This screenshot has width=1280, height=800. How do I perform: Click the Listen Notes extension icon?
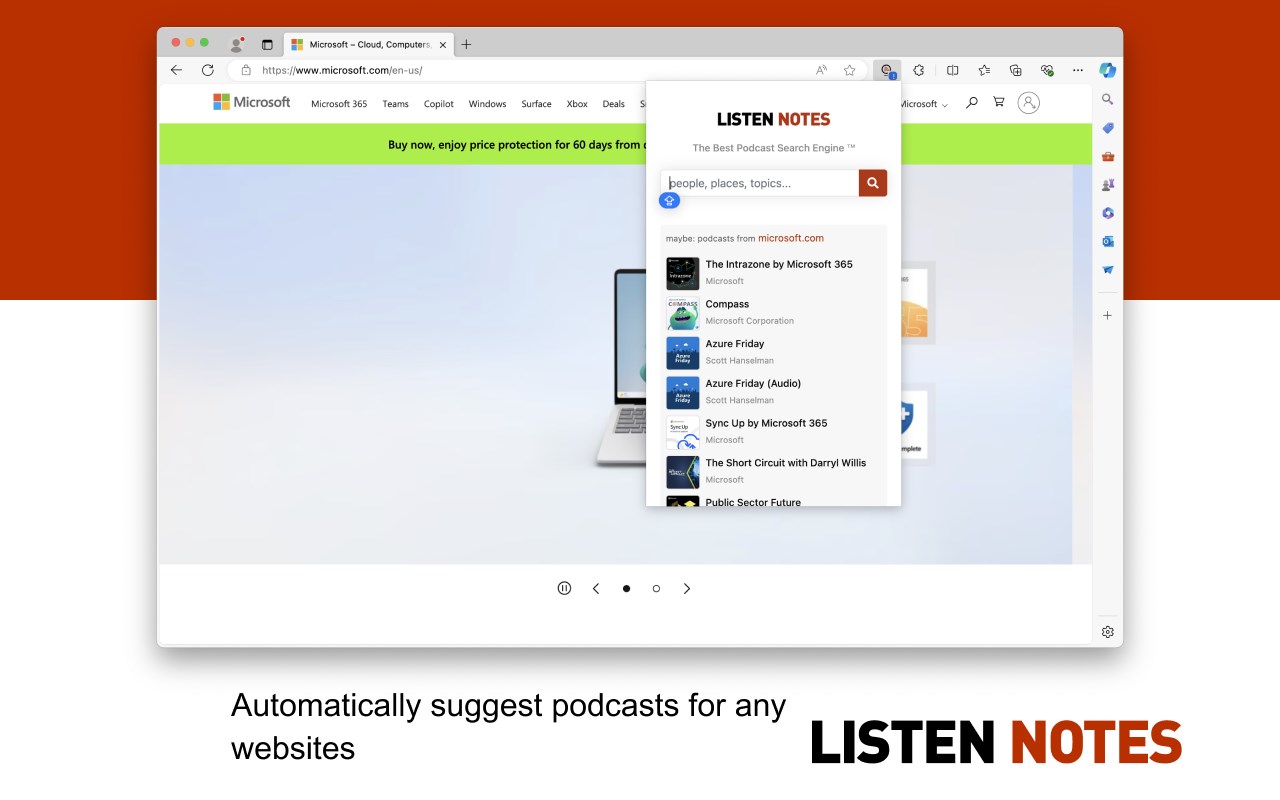pos(887,70)
